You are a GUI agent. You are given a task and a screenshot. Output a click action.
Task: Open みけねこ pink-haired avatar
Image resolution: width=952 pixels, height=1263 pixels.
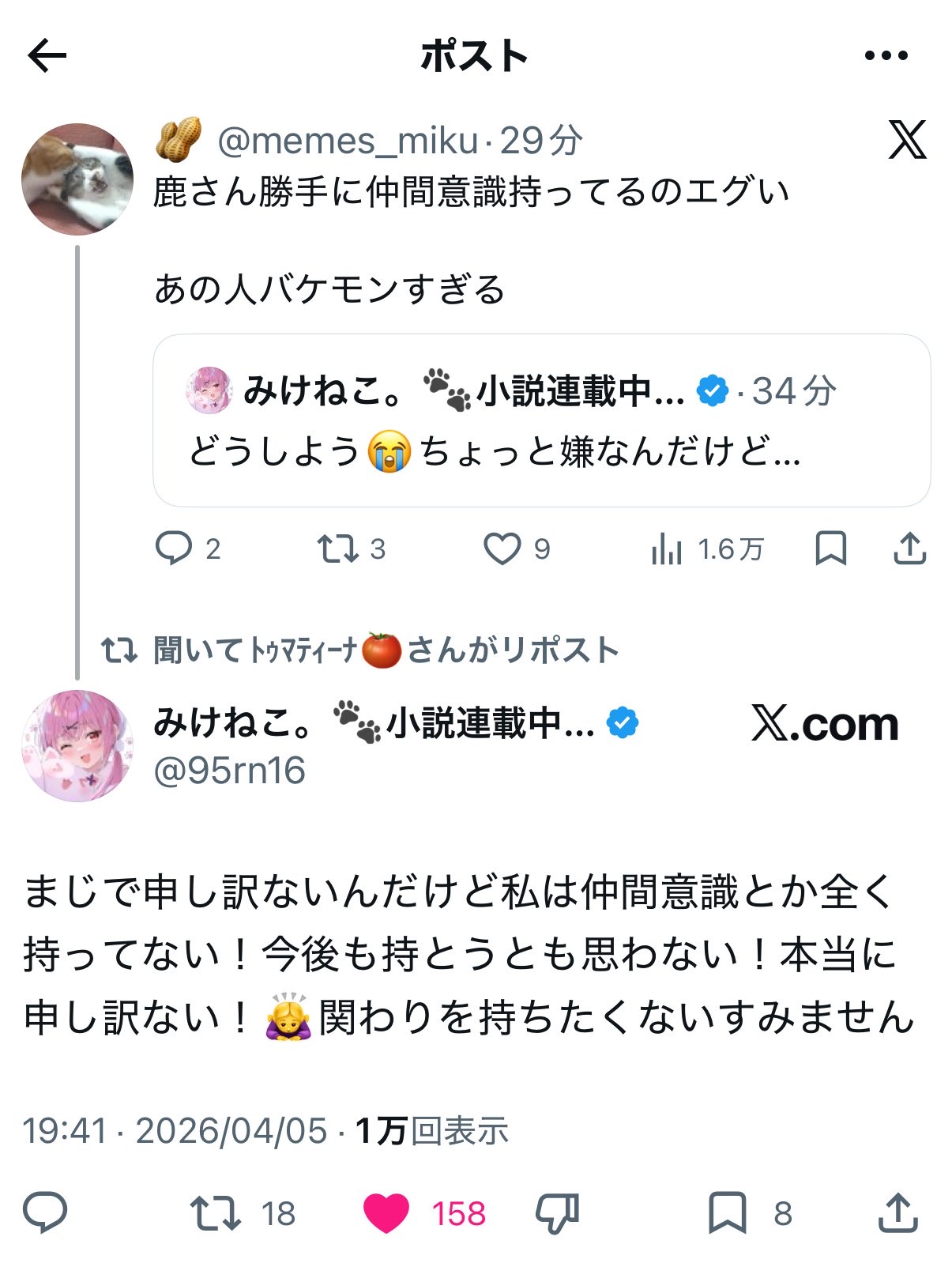click(77, 745)
